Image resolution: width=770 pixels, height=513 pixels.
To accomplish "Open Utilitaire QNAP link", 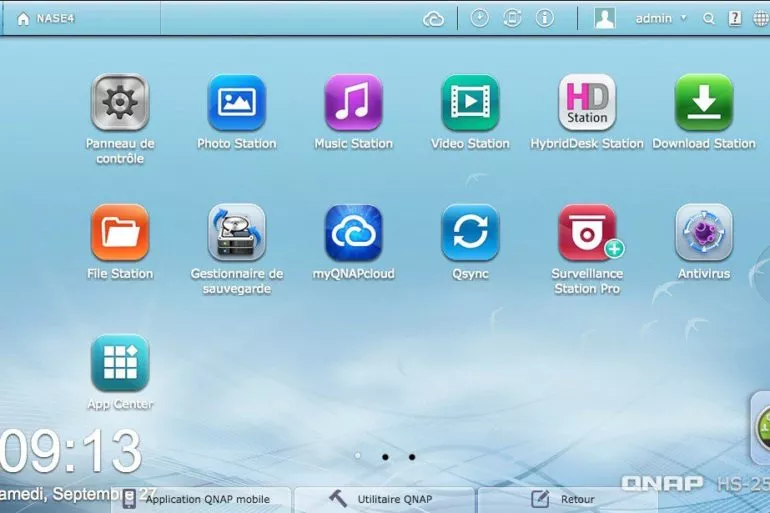I will (x=385, y=499).
